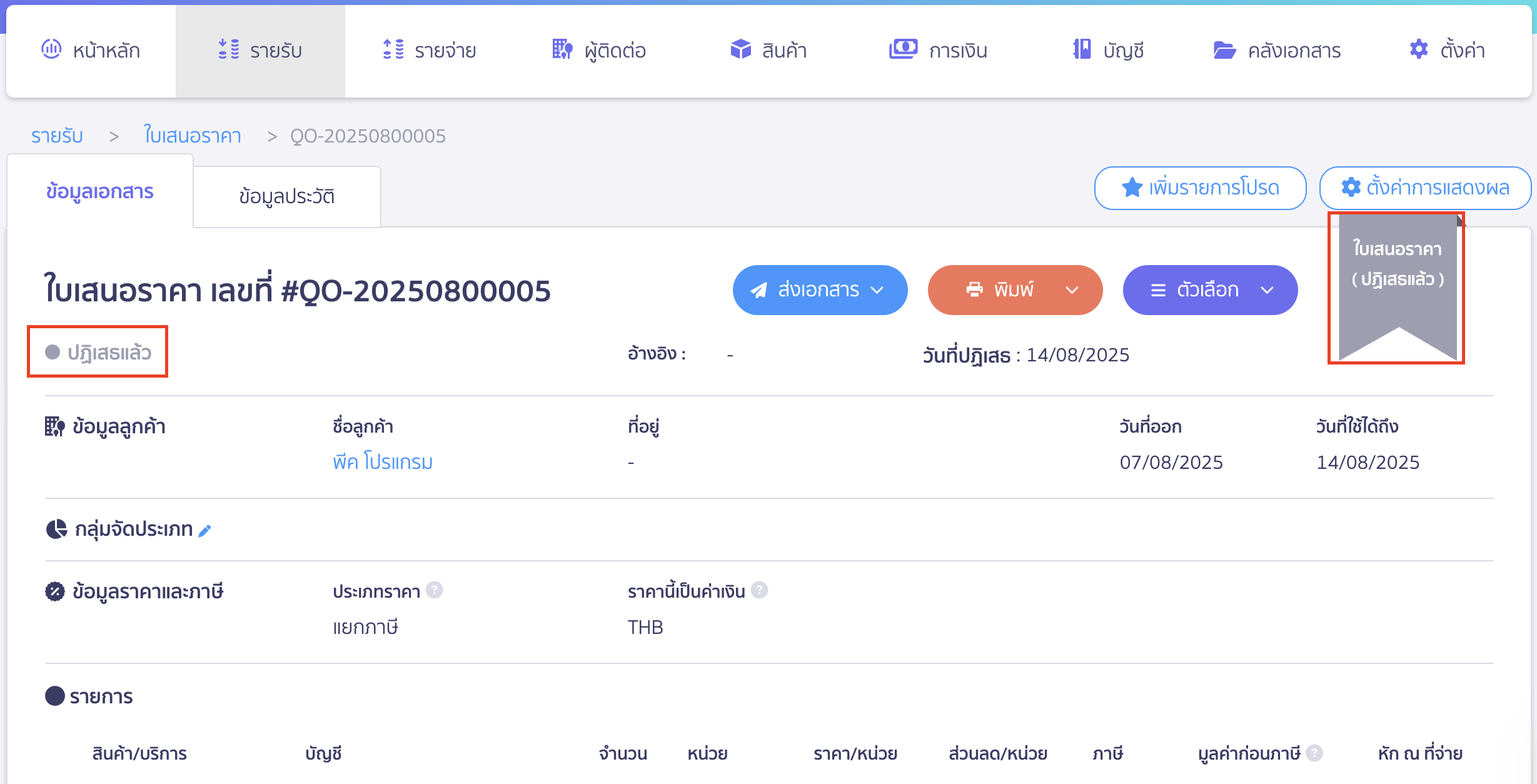Image resolution: width=1537 pixels, height=784 pixels.
Task: Switch to the ข้อมูลเอกสาร tab
Action: [100, 191]
